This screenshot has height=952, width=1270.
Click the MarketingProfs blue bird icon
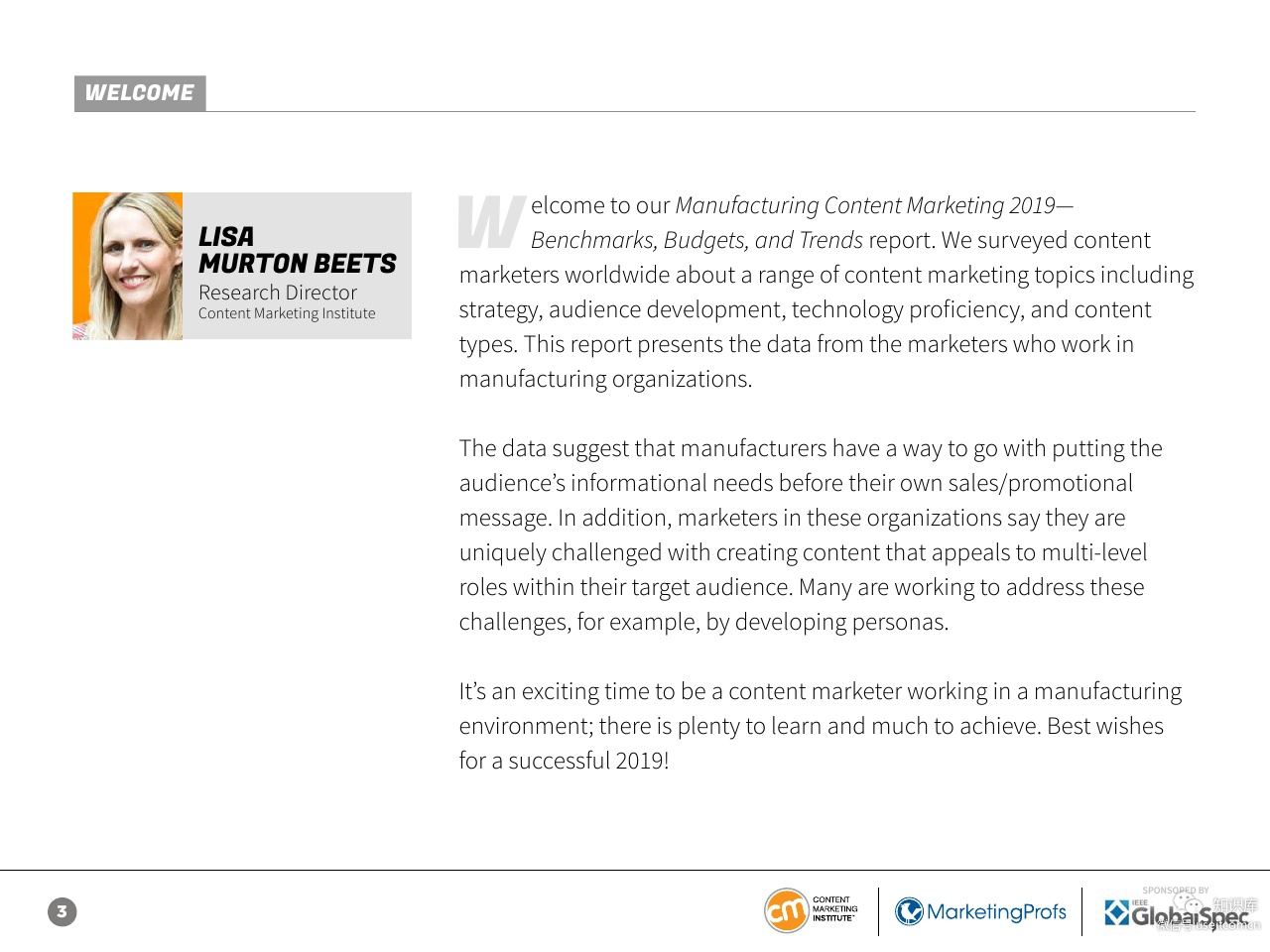pos(909,911)
